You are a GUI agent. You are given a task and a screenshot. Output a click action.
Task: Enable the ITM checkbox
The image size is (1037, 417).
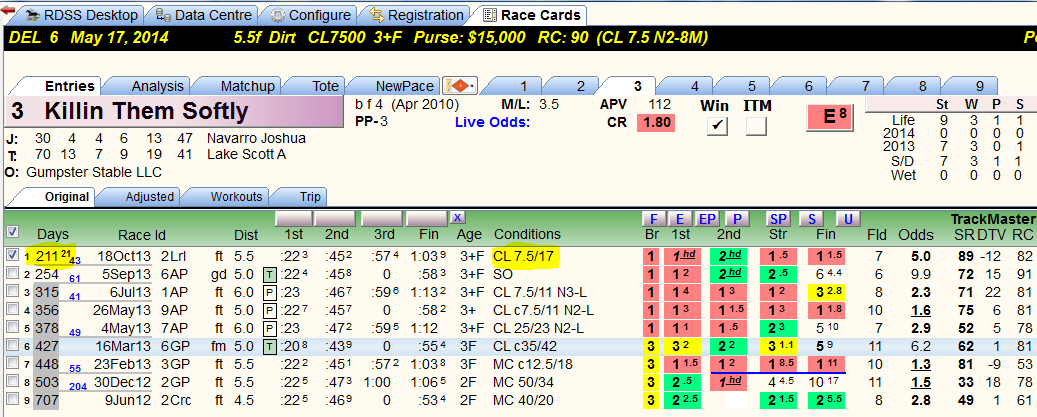click(757, 126)
